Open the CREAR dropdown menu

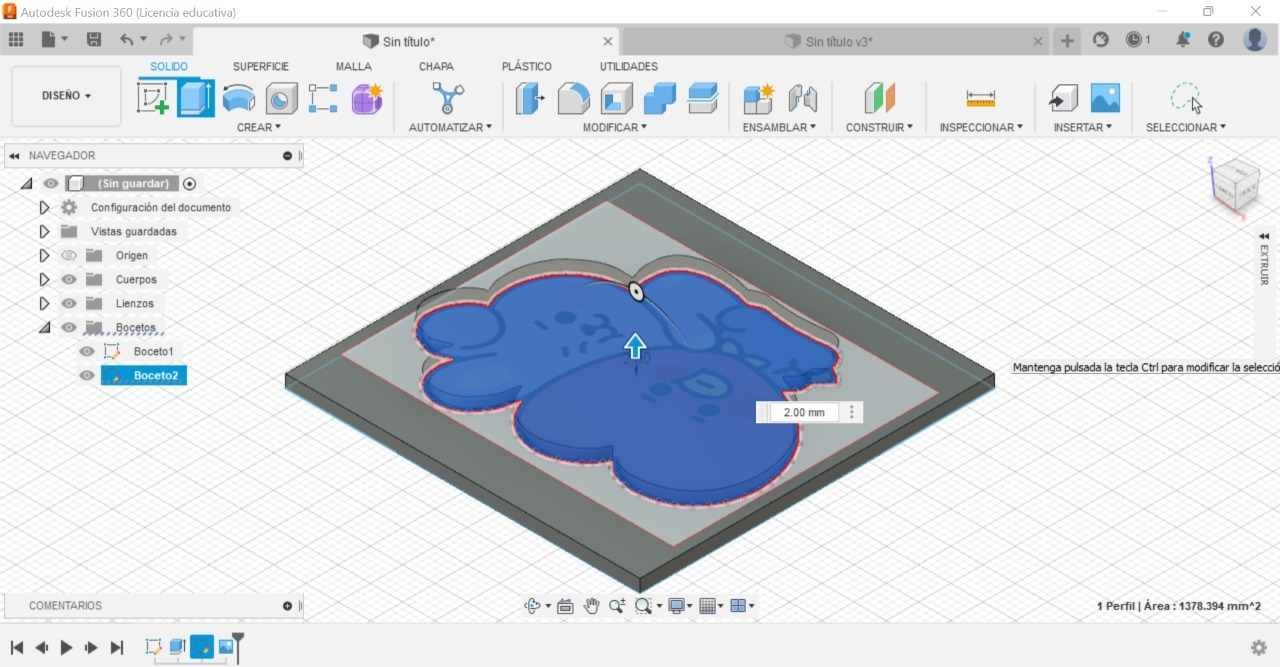pyautogui.click(x=259, y=127)
